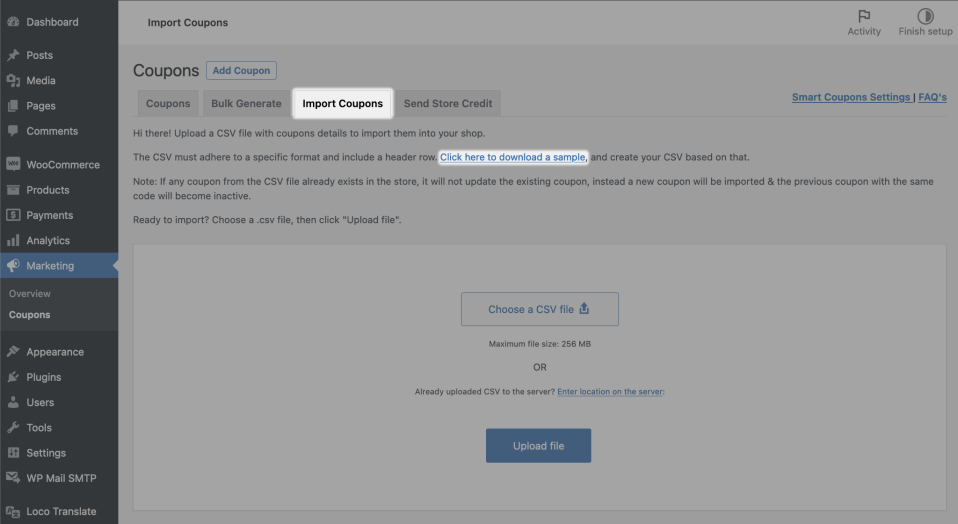Click the Settings sliders icon
This screenshot has height=524, width=958.
point(13,453)
